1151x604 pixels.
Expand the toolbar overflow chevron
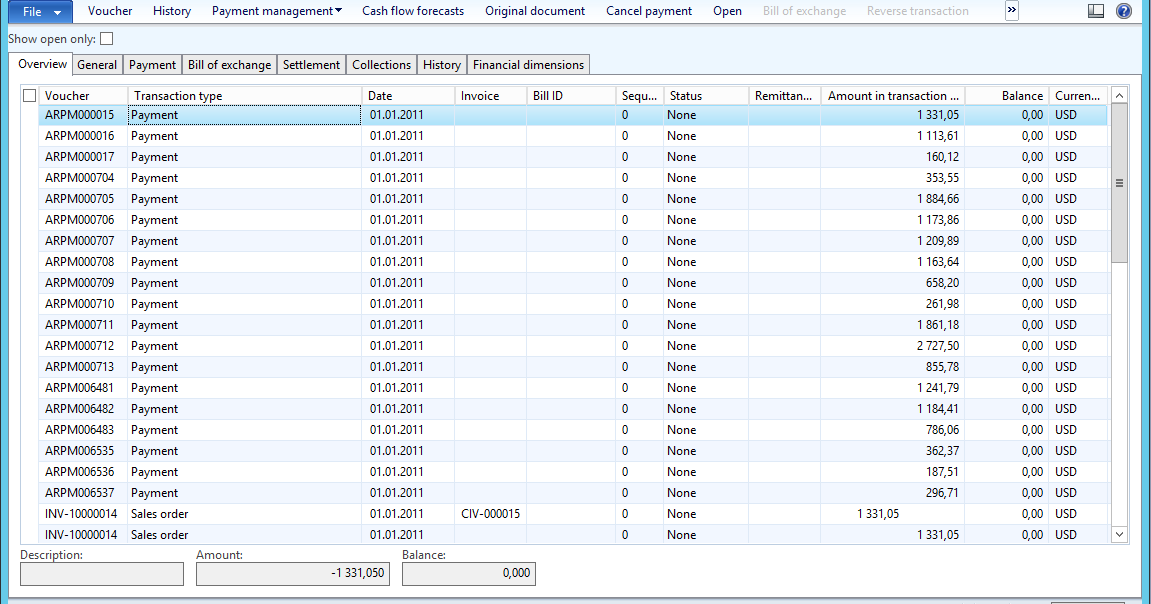1011,11
